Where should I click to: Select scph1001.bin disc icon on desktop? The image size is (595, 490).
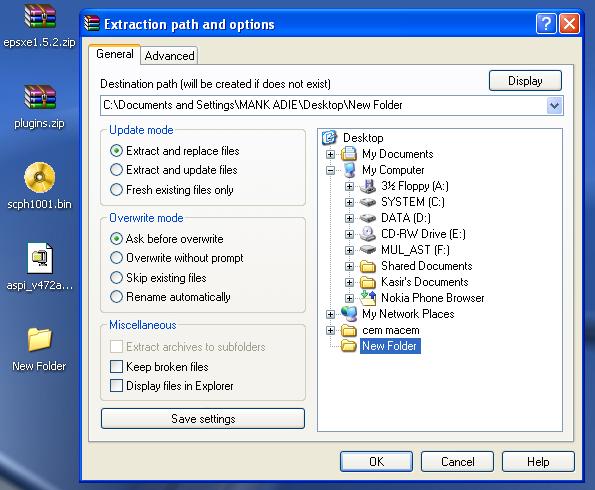point(39,177)
